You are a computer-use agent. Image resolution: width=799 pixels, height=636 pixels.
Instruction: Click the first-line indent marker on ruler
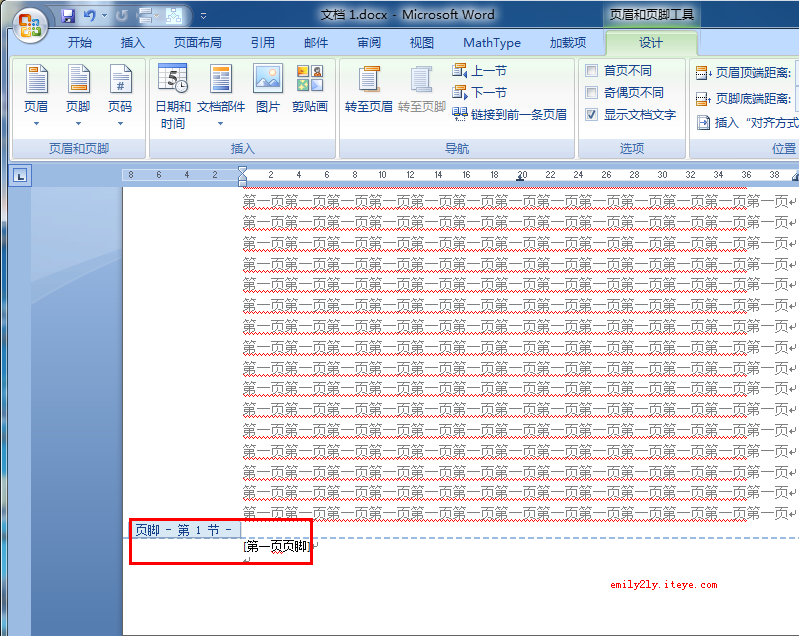click(x=243, y=170)
